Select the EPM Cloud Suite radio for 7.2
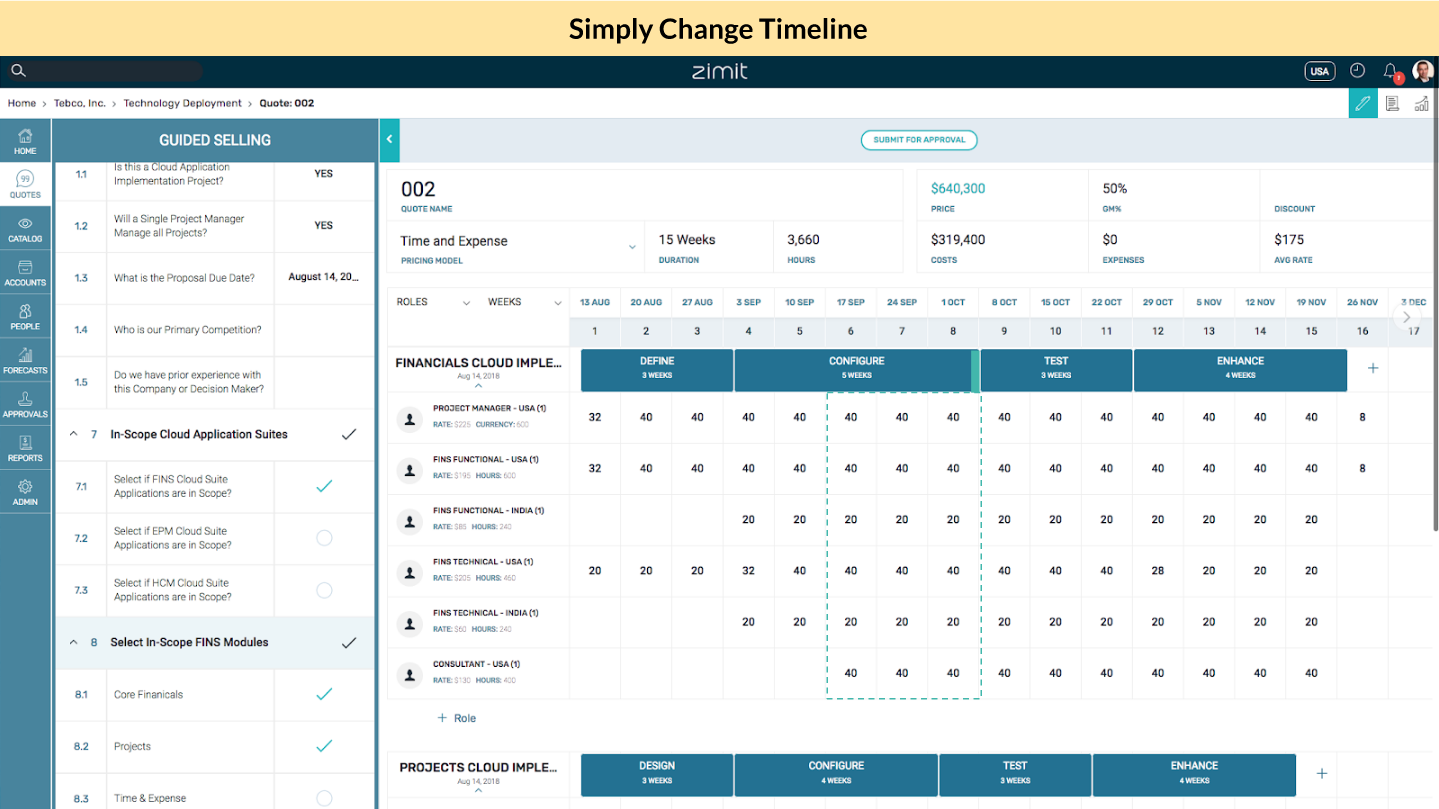The width and height of the screenshot is (1439, 809). click(x=323, y=538)
